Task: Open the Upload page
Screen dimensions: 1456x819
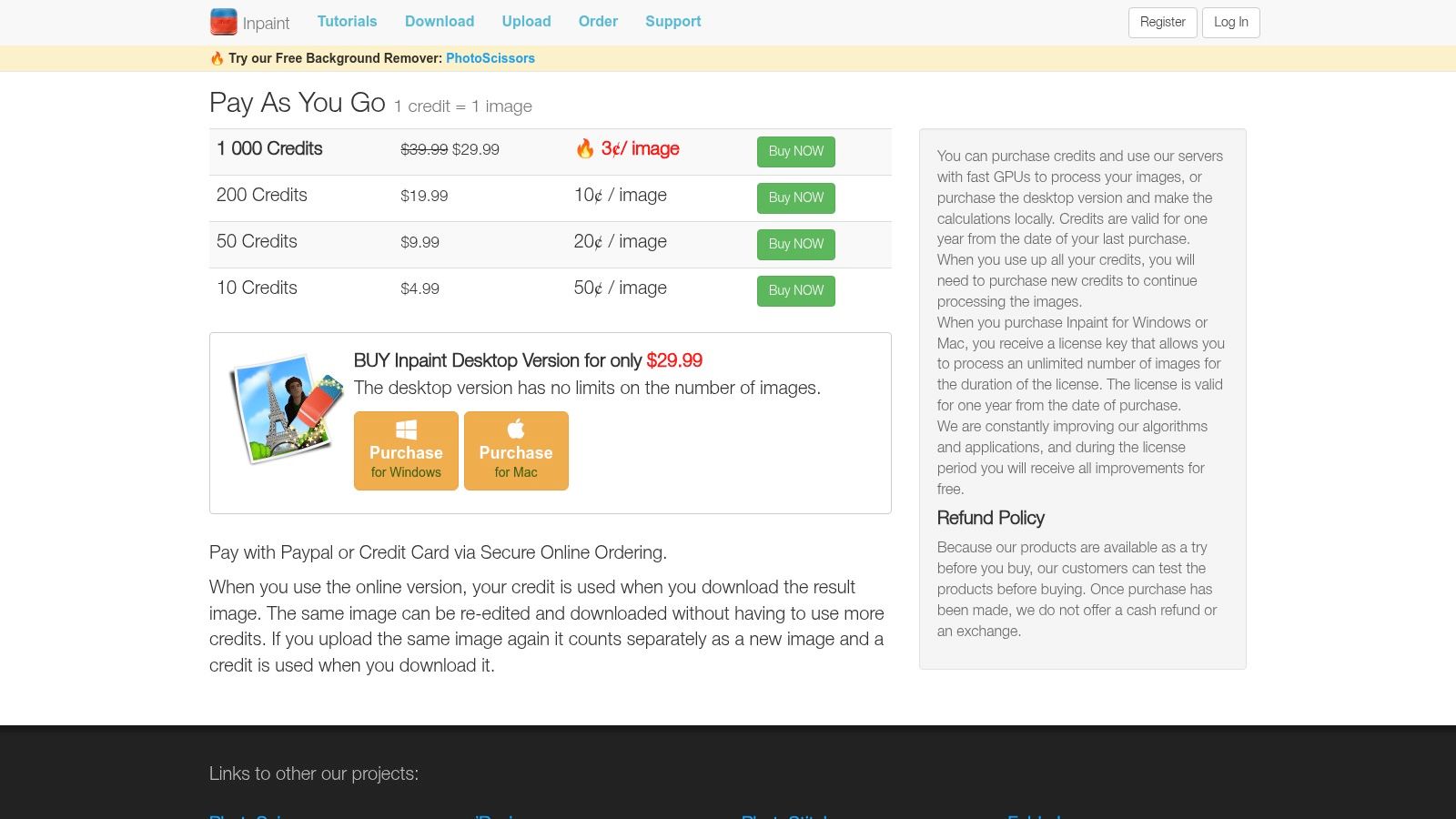Action: [526, 22]
